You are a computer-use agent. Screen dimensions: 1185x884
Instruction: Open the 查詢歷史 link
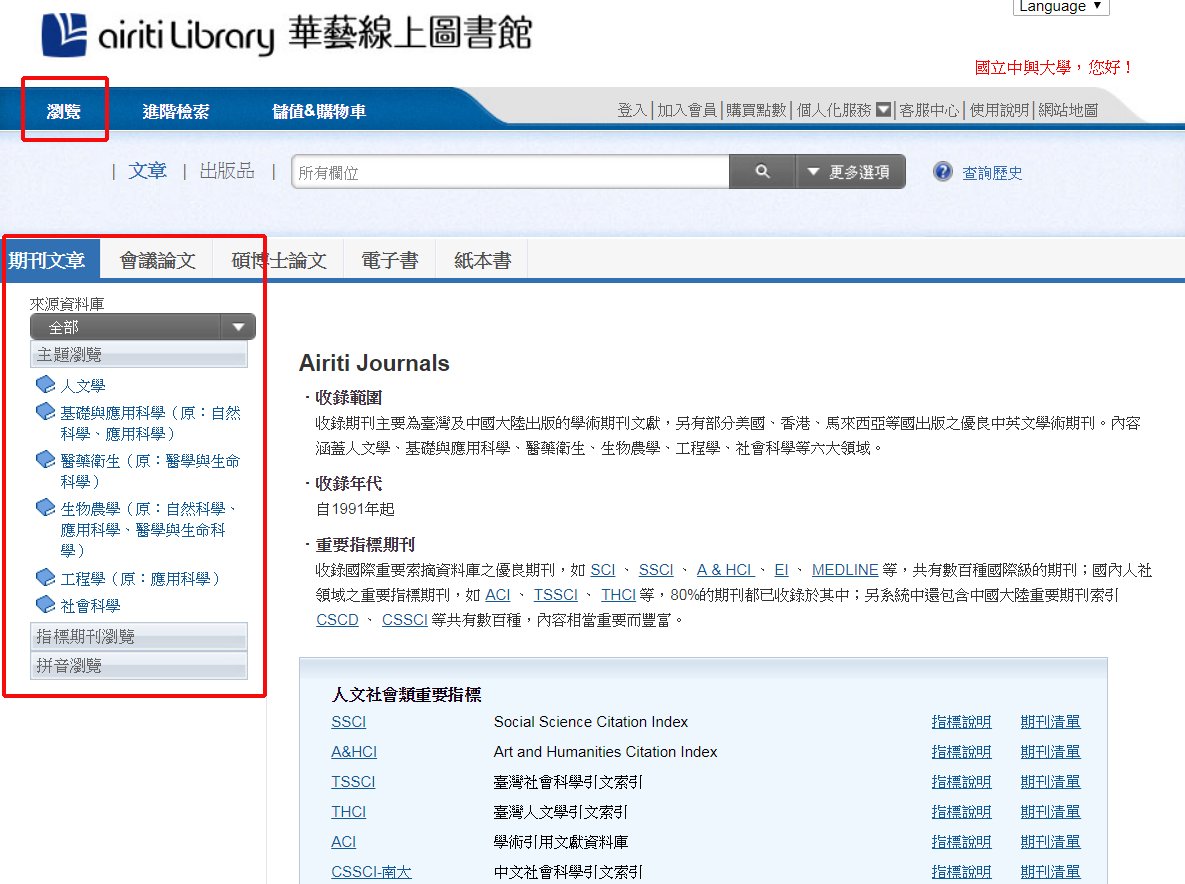click(x=992, y=173)
